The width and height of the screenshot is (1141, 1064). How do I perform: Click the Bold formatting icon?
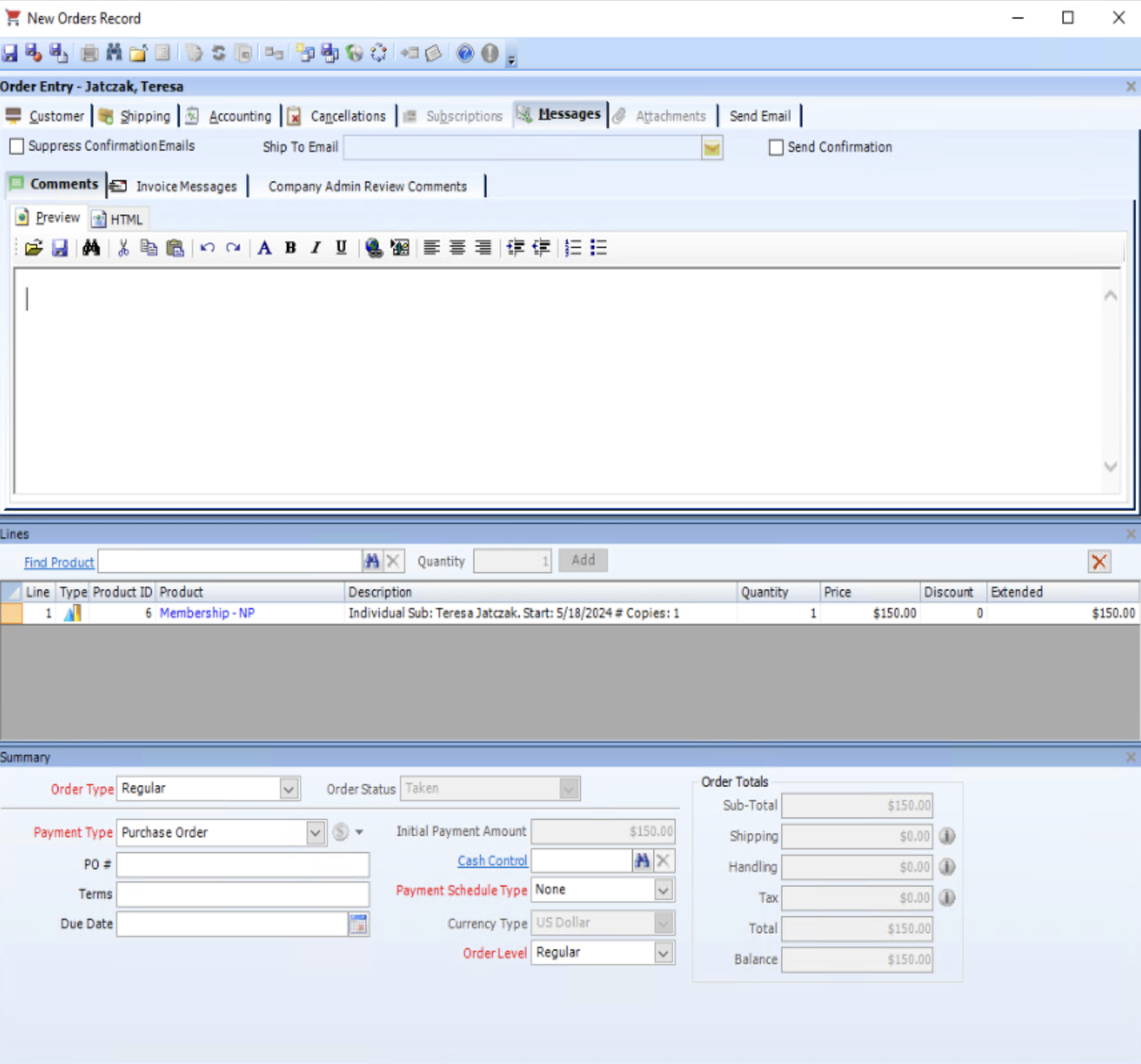point(291,248)
